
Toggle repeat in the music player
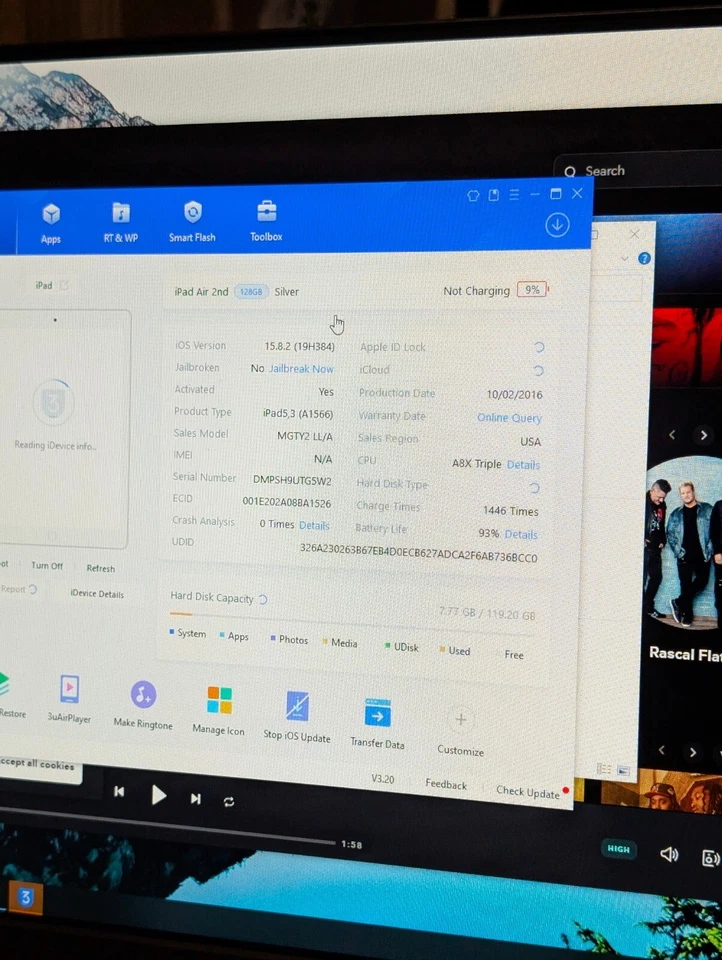(229, 801)
